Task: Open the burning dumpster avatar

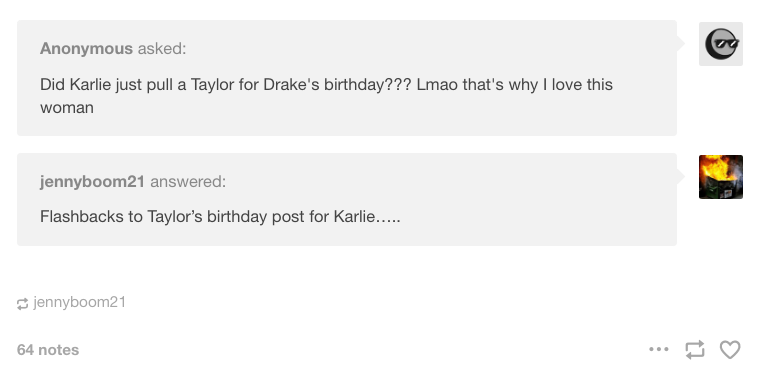Action: (721, 177)
